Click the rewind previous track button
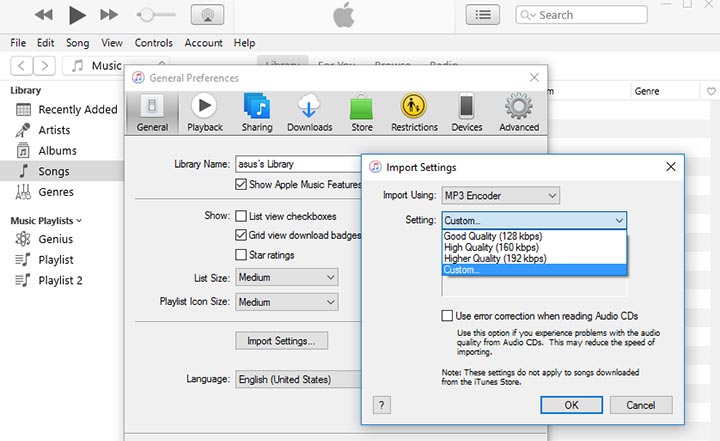 tap(44, 15)
